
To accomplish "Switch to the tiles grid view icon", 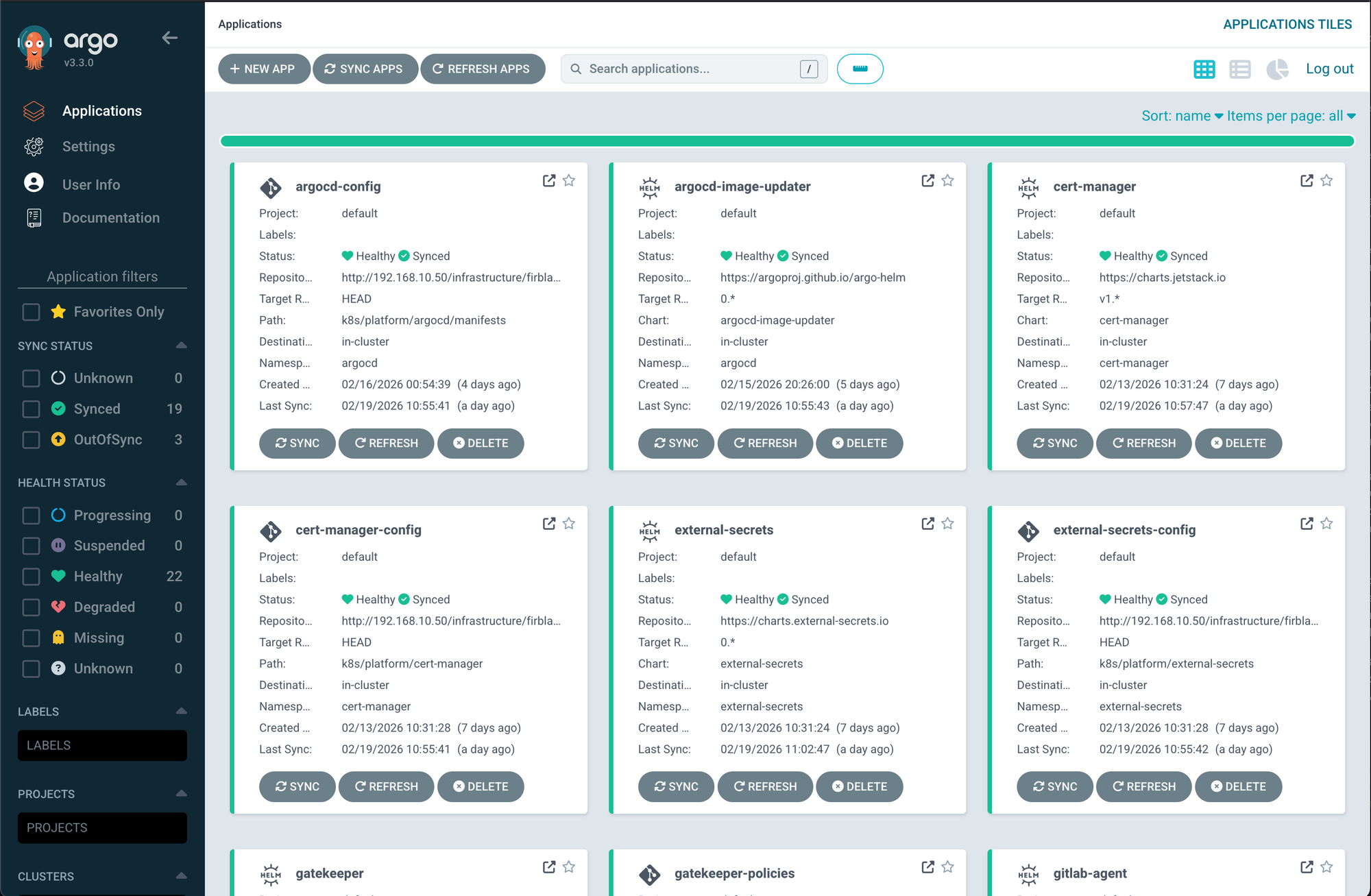I will (x=1204, y=69).
